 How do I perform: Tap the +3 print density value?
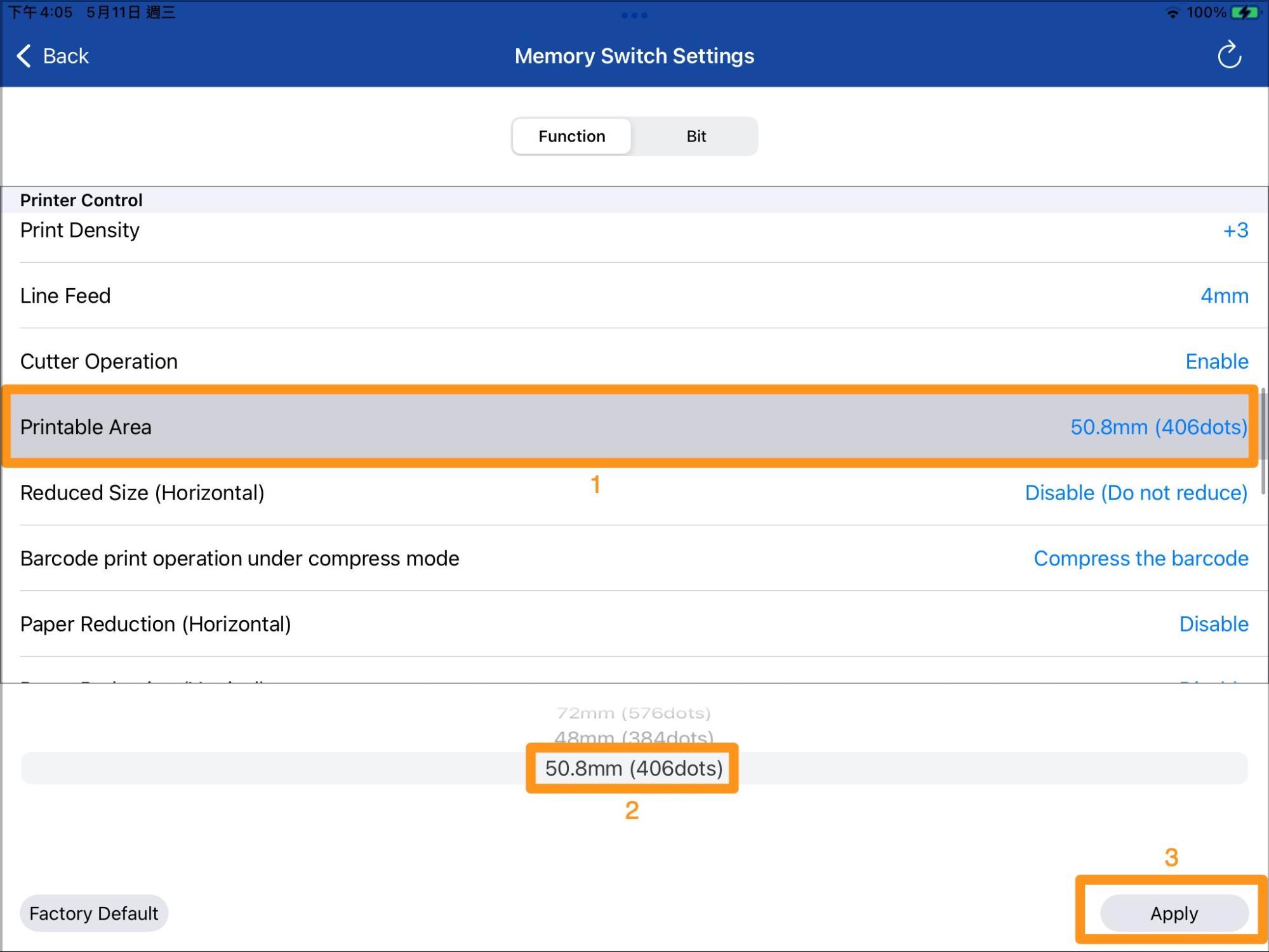point(1235,230)
